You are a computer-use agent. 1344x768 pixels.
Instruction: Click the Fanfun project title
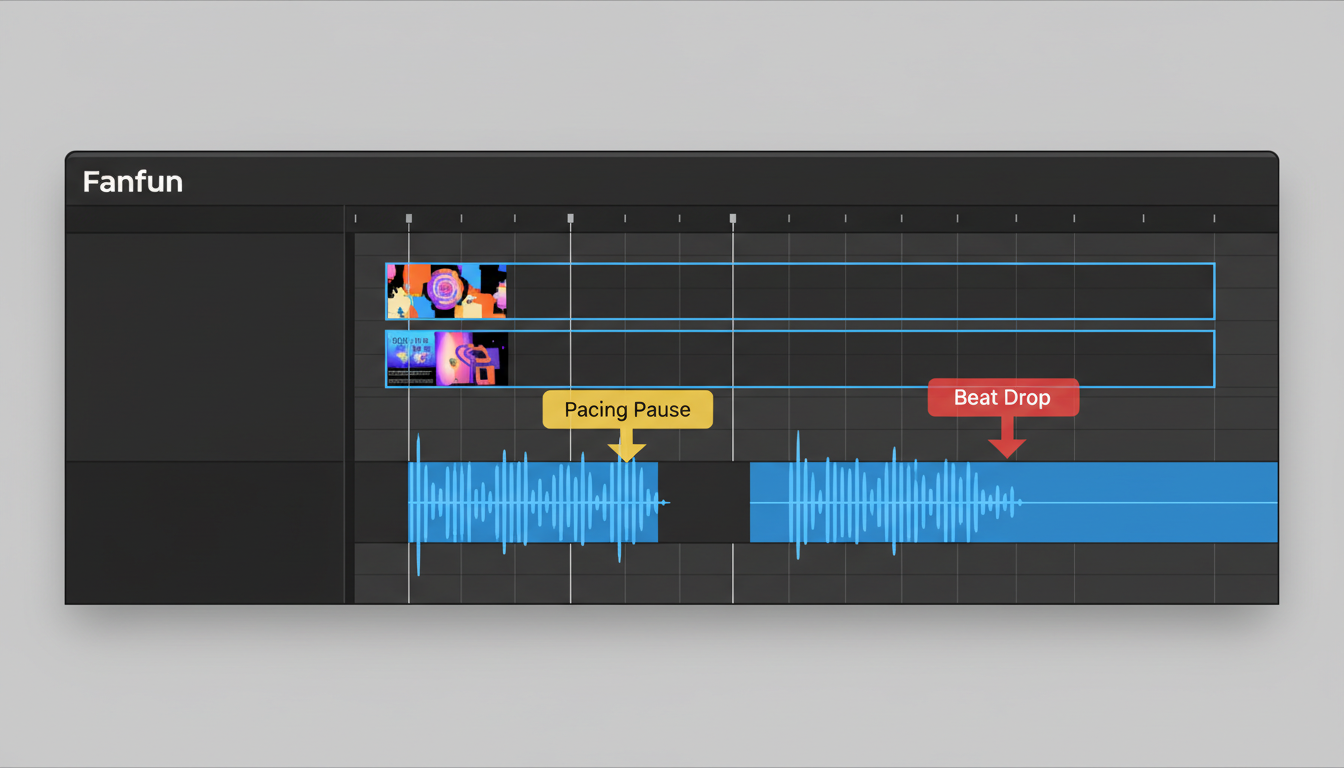pyautogui.click(x=132, y=182)
